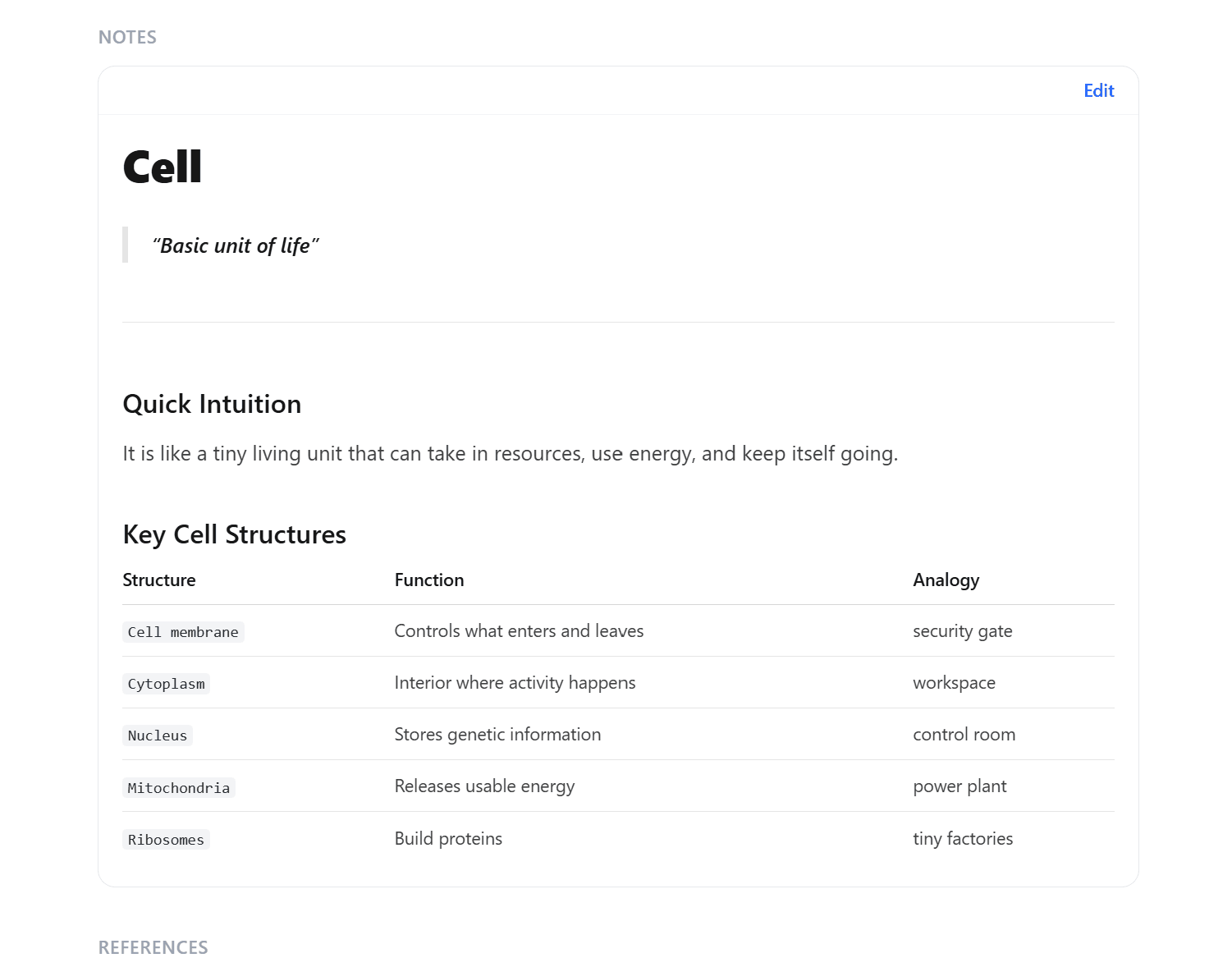Click the intuition paragraph about tiny living unit
Image resolution: width=1232 pixels, height=967 pixels.
tap(511, 453)
